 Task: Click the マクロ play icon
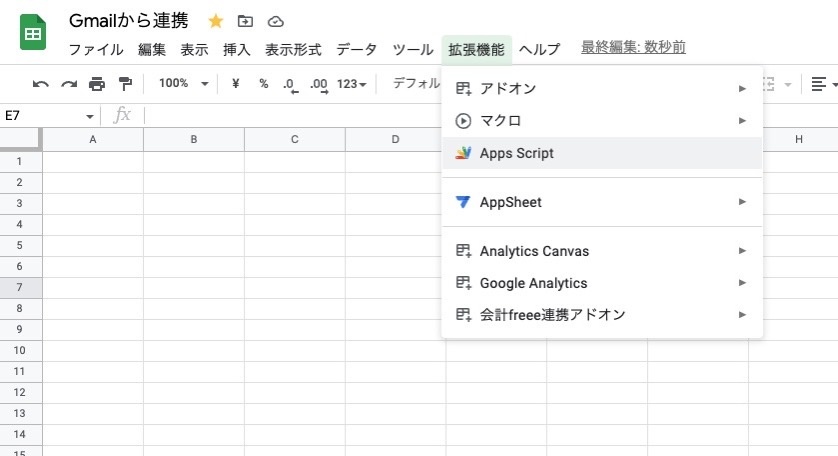click(x=463, y=121)
